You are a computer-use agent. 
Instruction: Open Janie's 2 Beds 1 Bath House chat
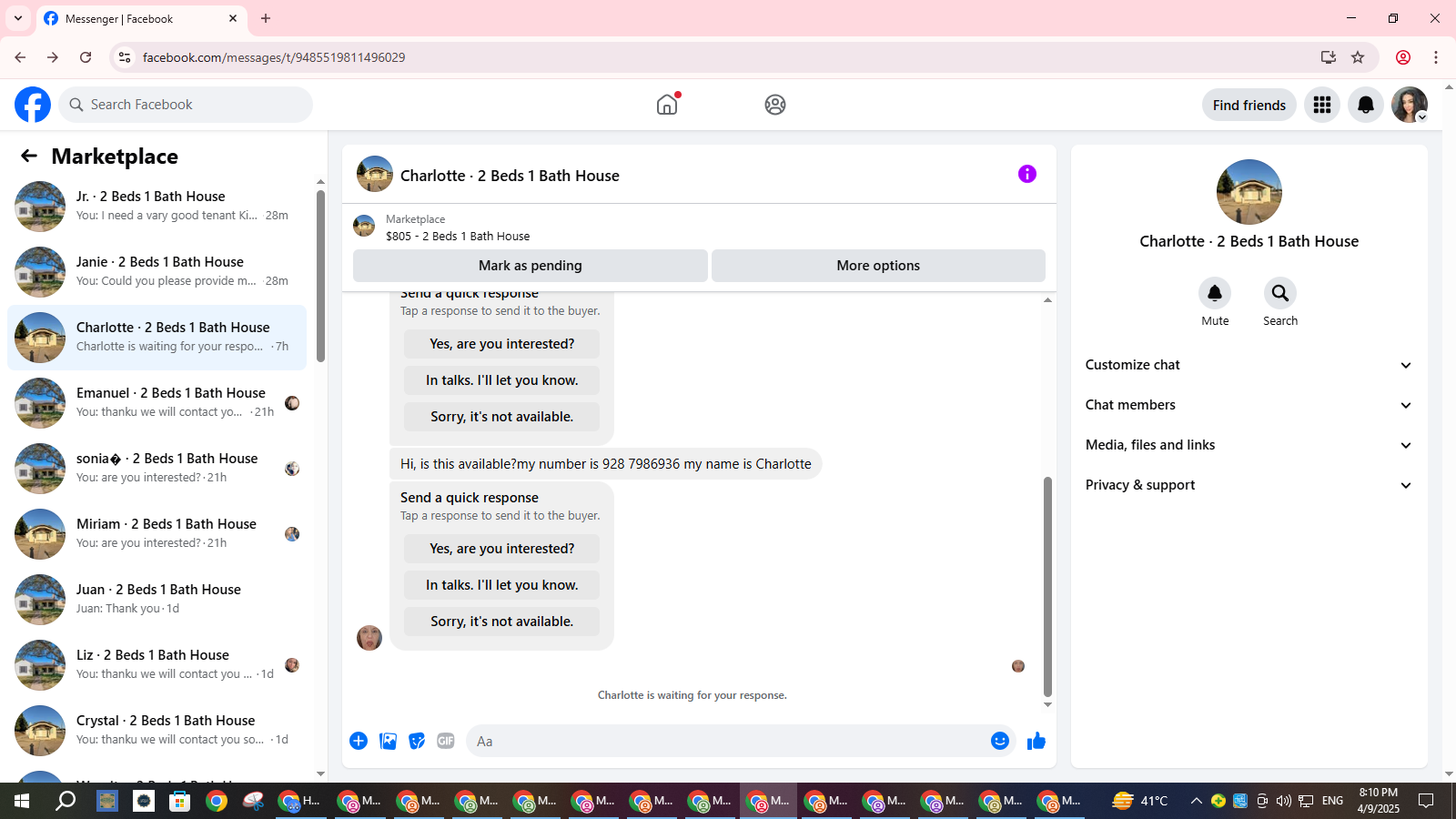click(157, 272)
